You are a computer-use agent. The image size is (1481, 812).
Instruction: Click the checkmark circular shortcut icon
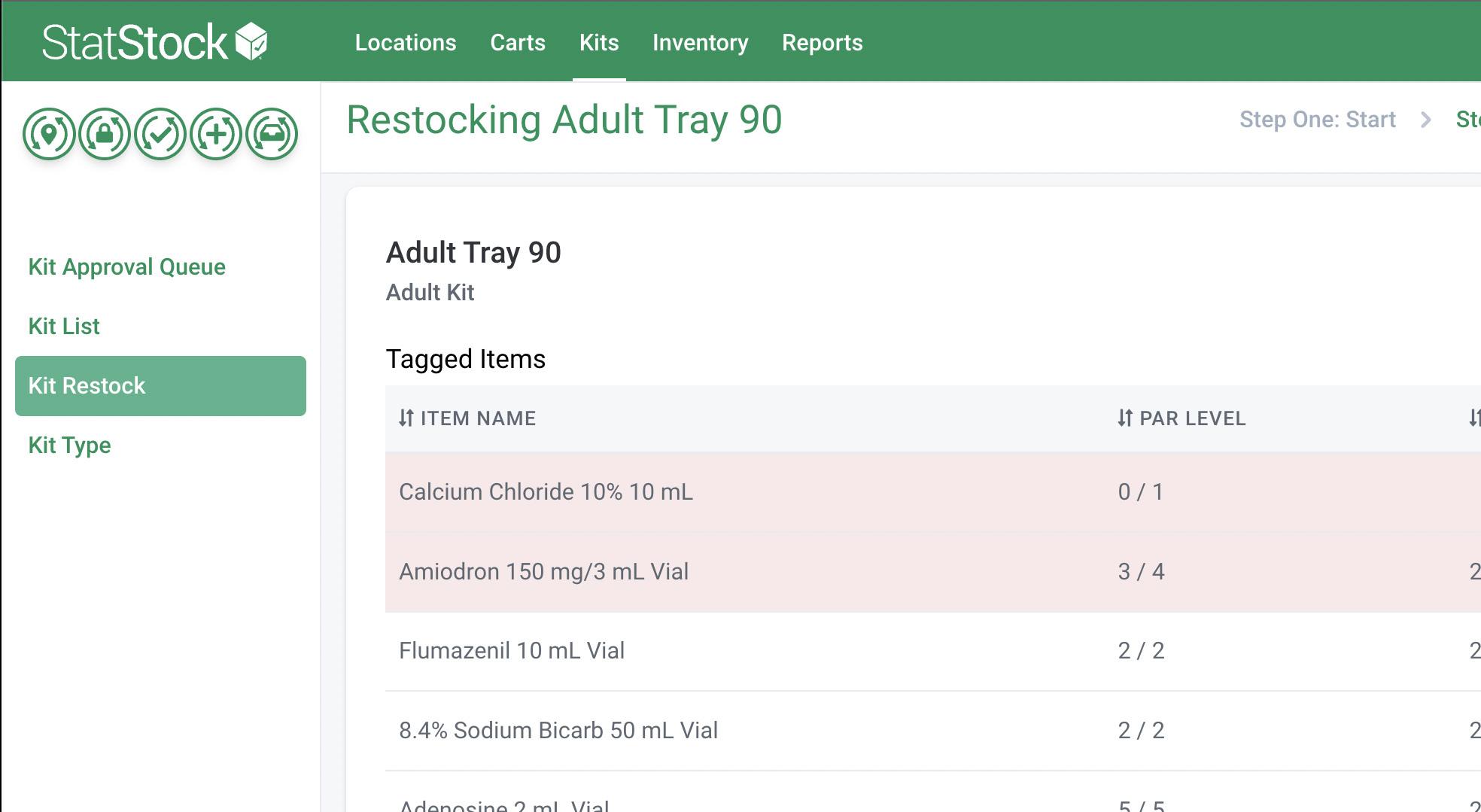click(x=160, y=134)
